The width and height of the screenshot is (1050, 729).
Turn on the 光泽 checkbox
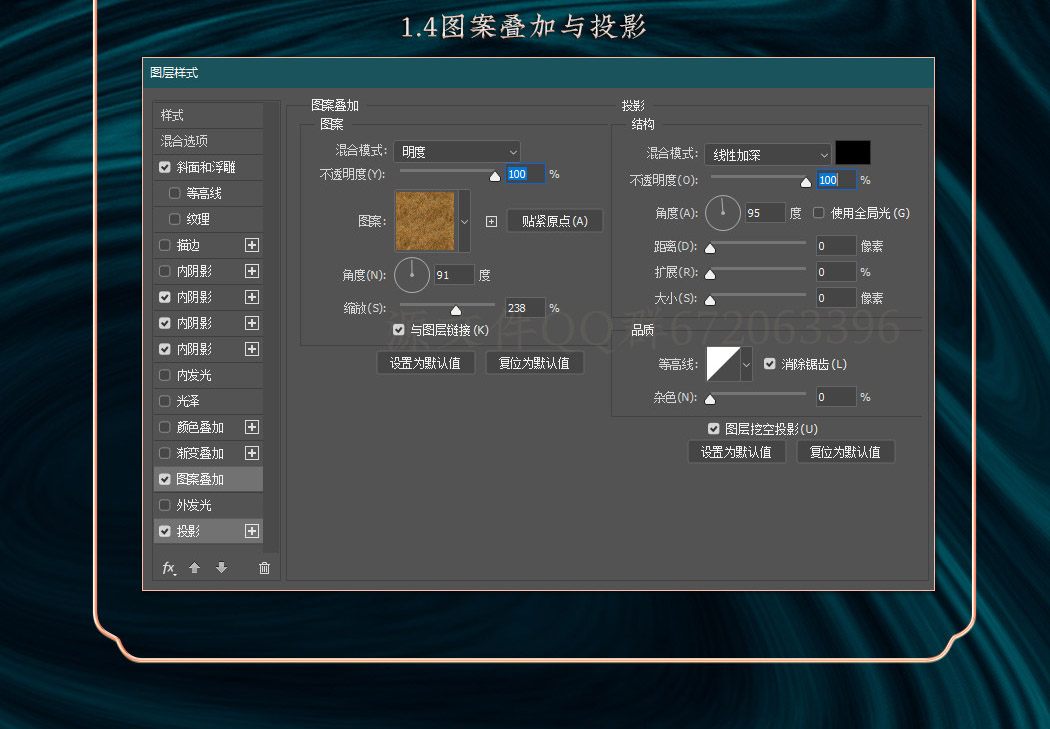click(x=165, y=401)
